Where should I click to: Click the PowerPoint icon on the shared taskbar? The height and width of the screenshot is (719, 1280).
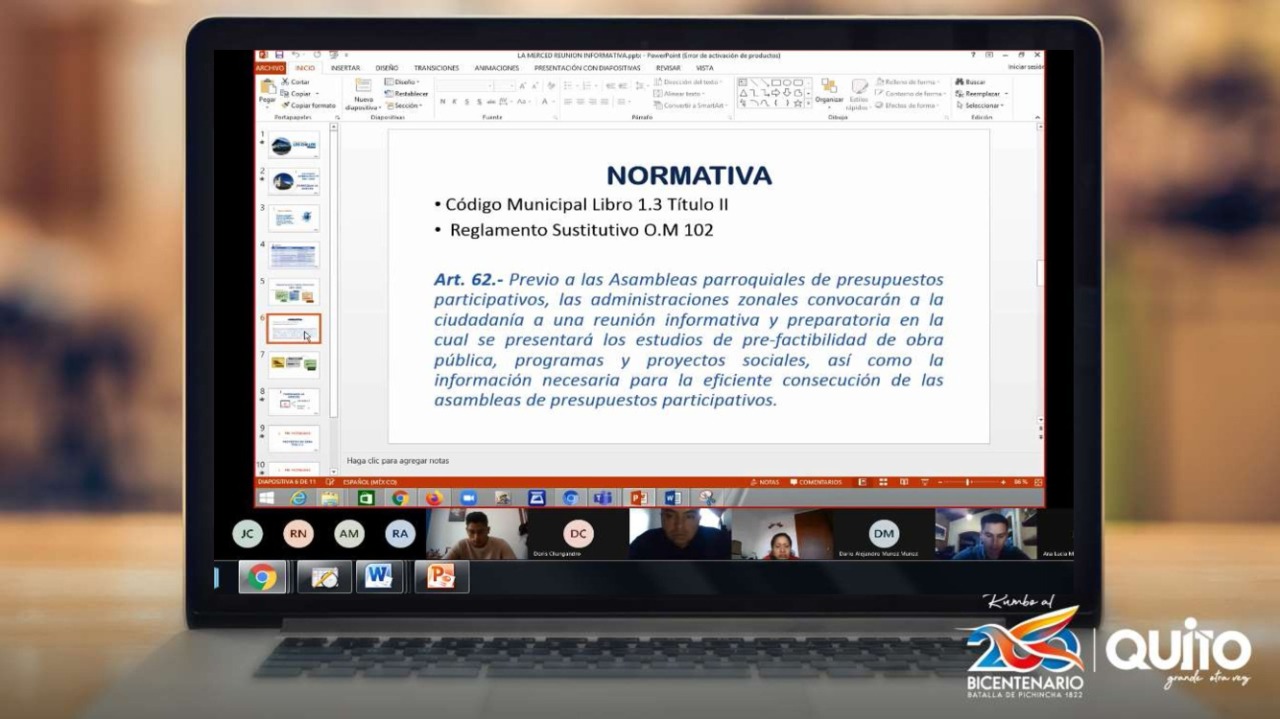point(637,498)
